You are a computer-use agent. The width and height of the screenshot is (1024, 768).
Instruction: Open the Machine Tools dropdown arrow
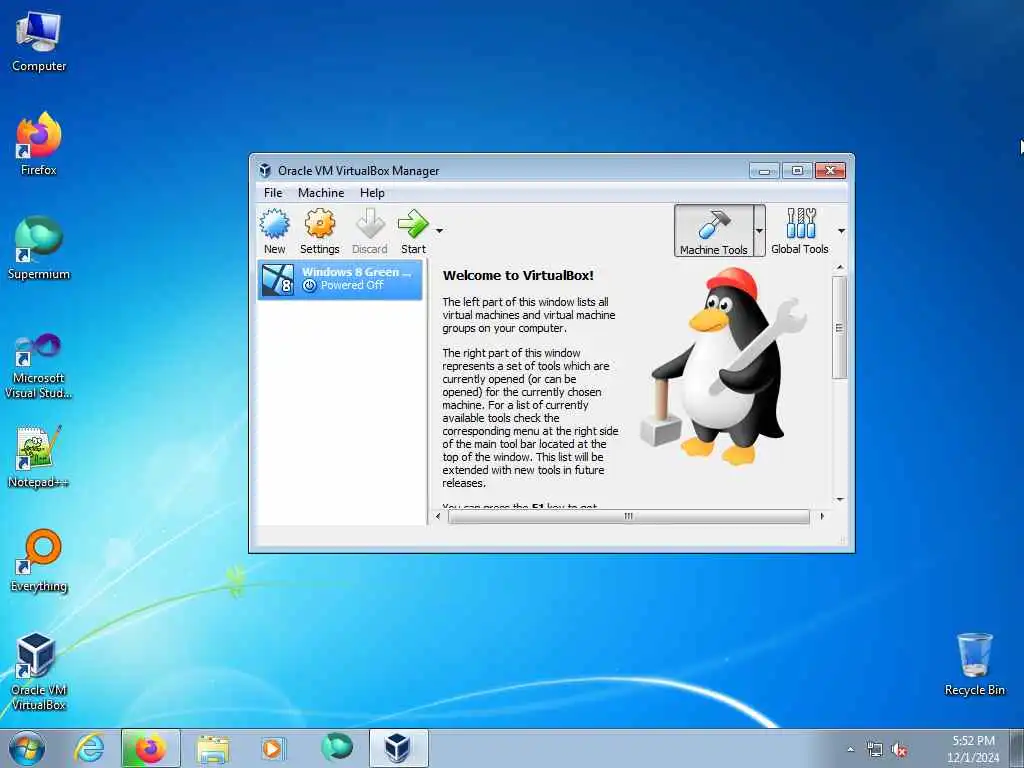click(759, 231)
